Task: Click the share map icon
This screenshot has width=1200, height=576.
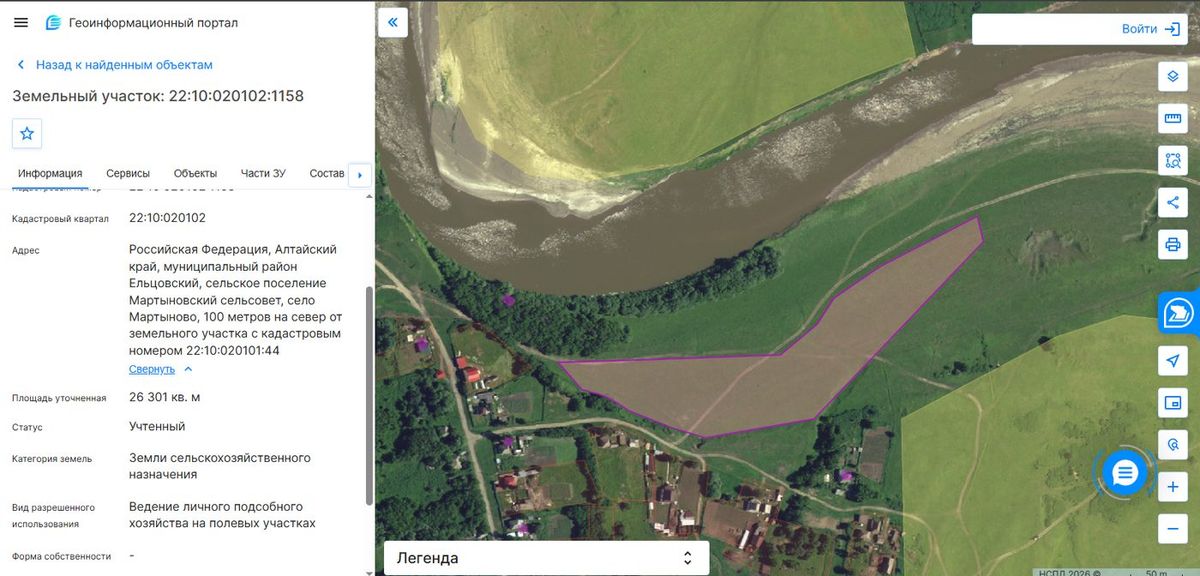Action: (1173, 203)
